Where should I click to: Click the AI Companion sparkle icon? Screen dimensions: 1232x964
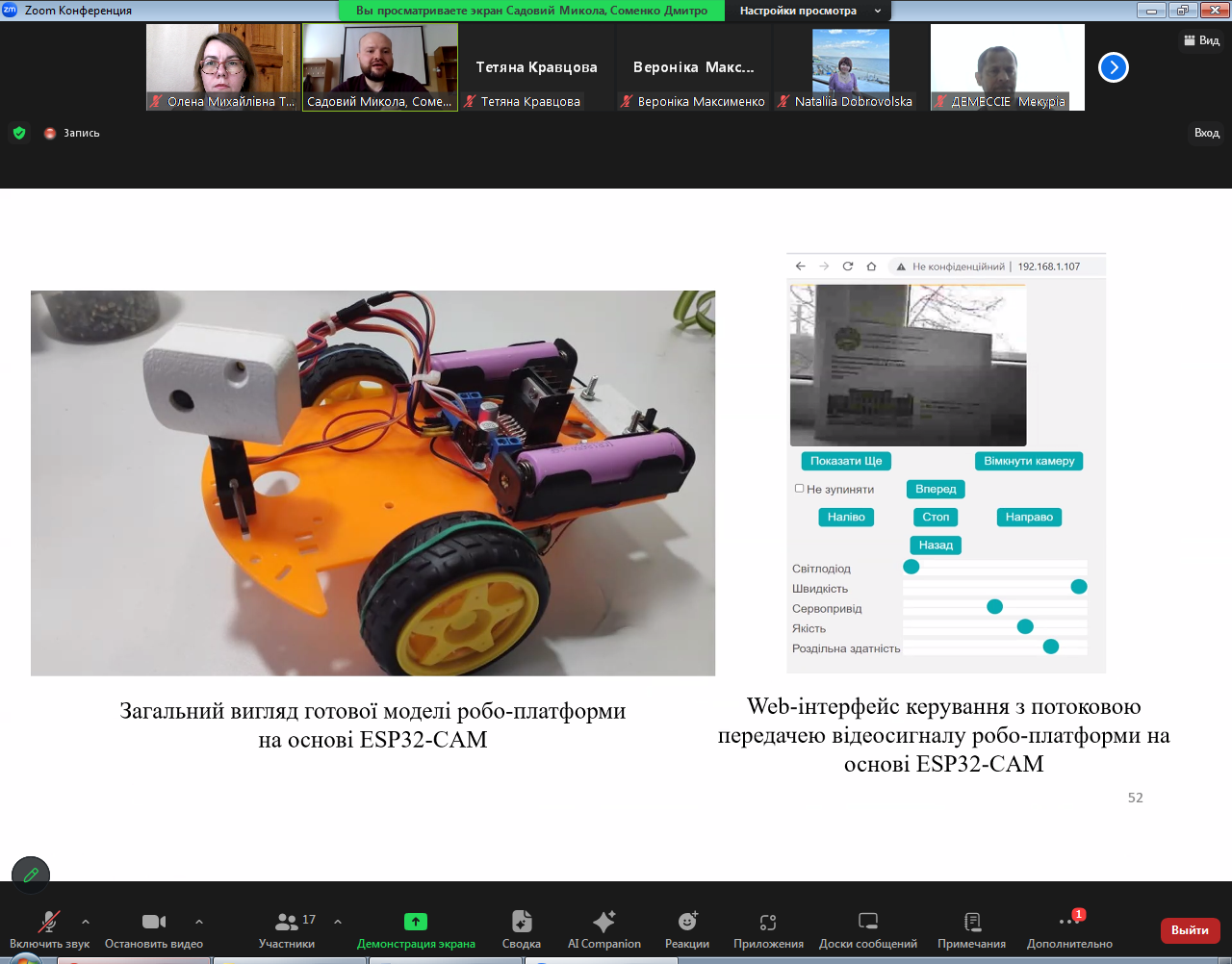[603, 922]
